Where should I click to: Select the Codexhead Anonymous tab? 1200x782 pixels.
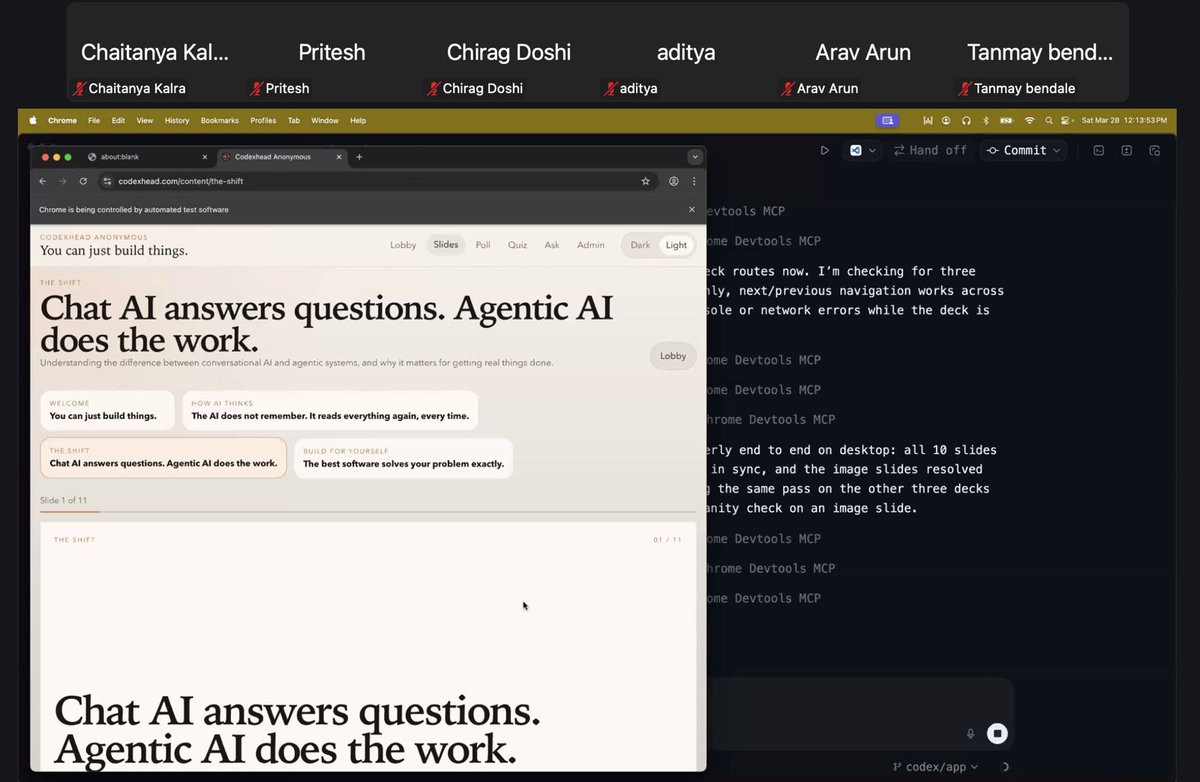click(x=283, y=157)
